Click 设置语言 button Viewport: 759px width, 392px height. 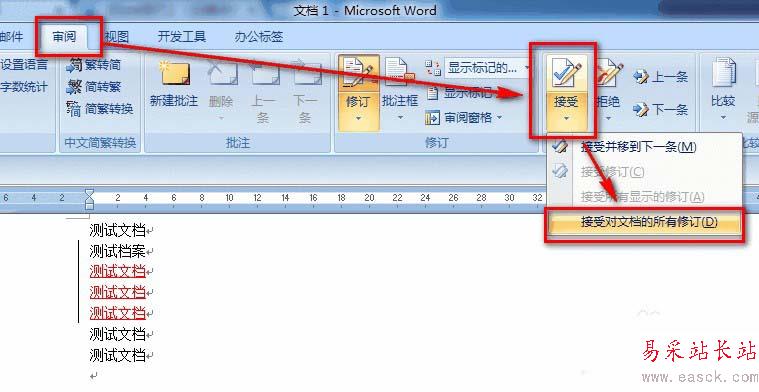[24, 65]
